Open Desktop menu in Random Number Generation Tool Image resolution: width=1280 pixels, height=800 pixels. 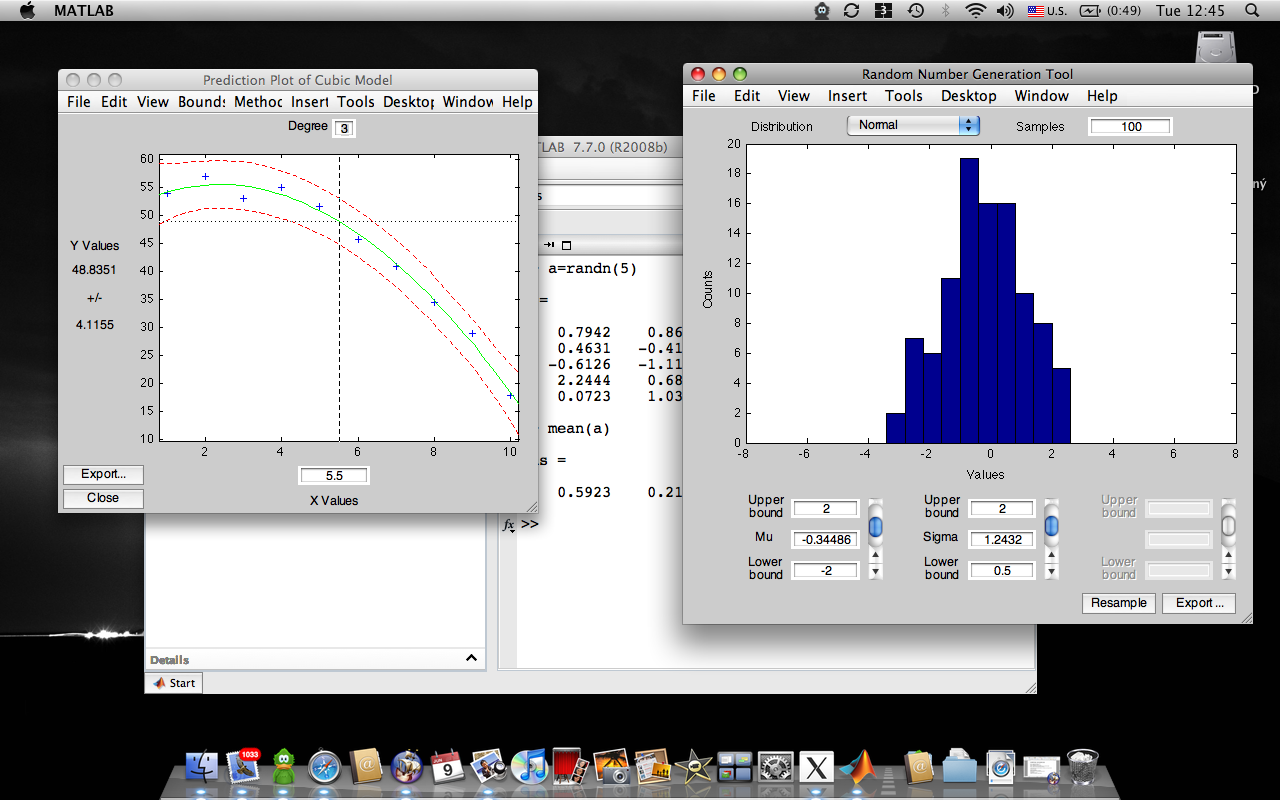pos(969,96)
